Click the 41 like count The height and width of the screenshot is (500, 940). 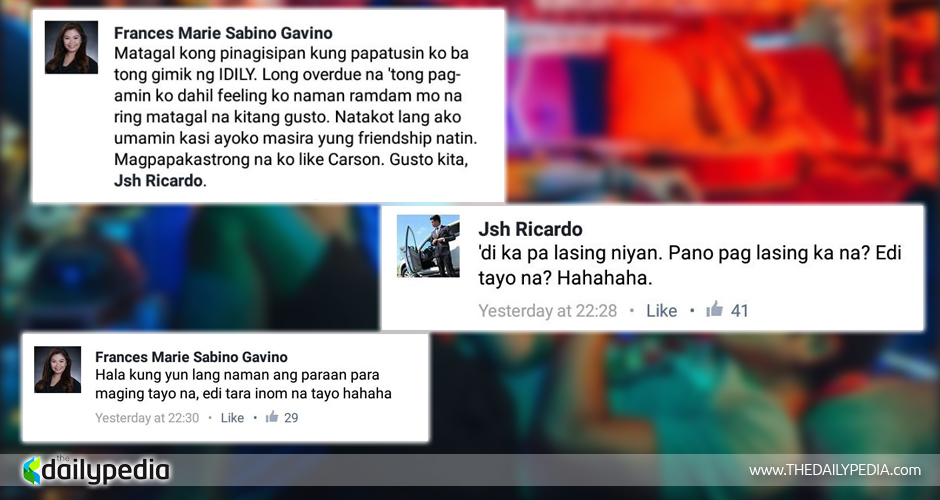[739, 311]
